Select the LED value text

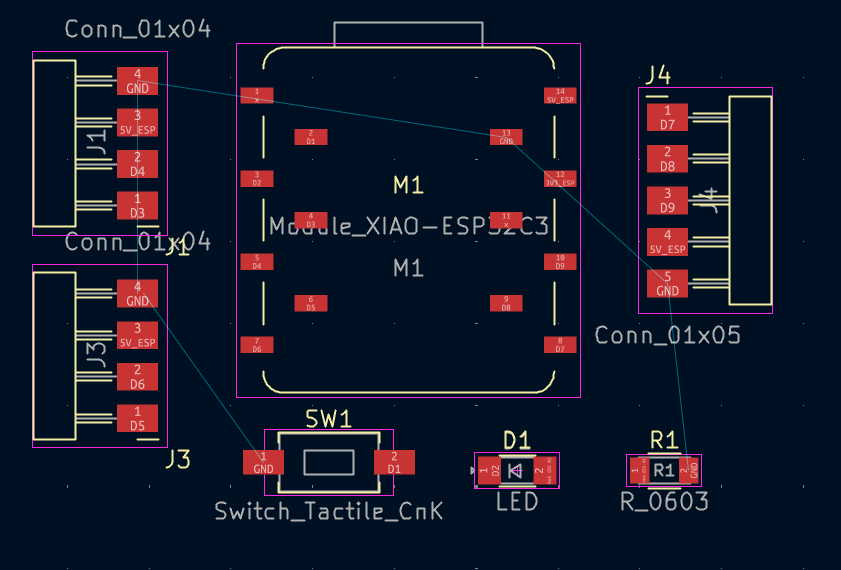(517, 502)
